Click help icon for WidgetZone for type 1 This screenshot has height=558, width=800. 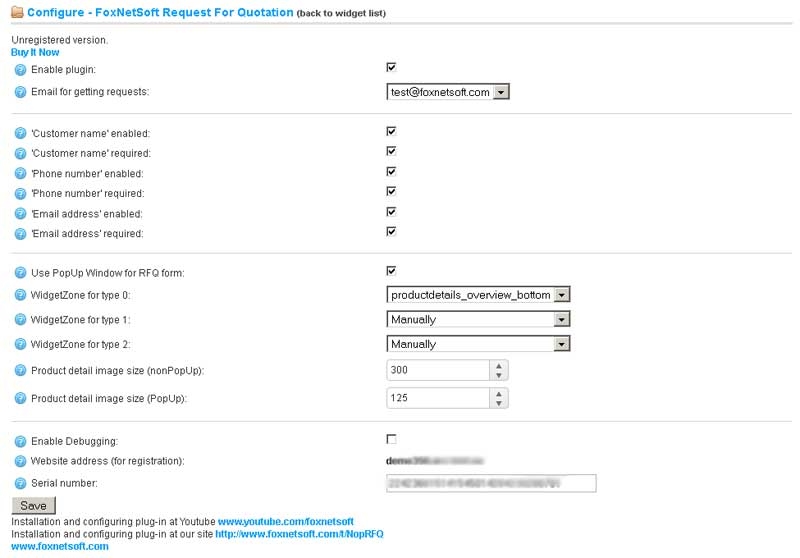pos(20,320)
